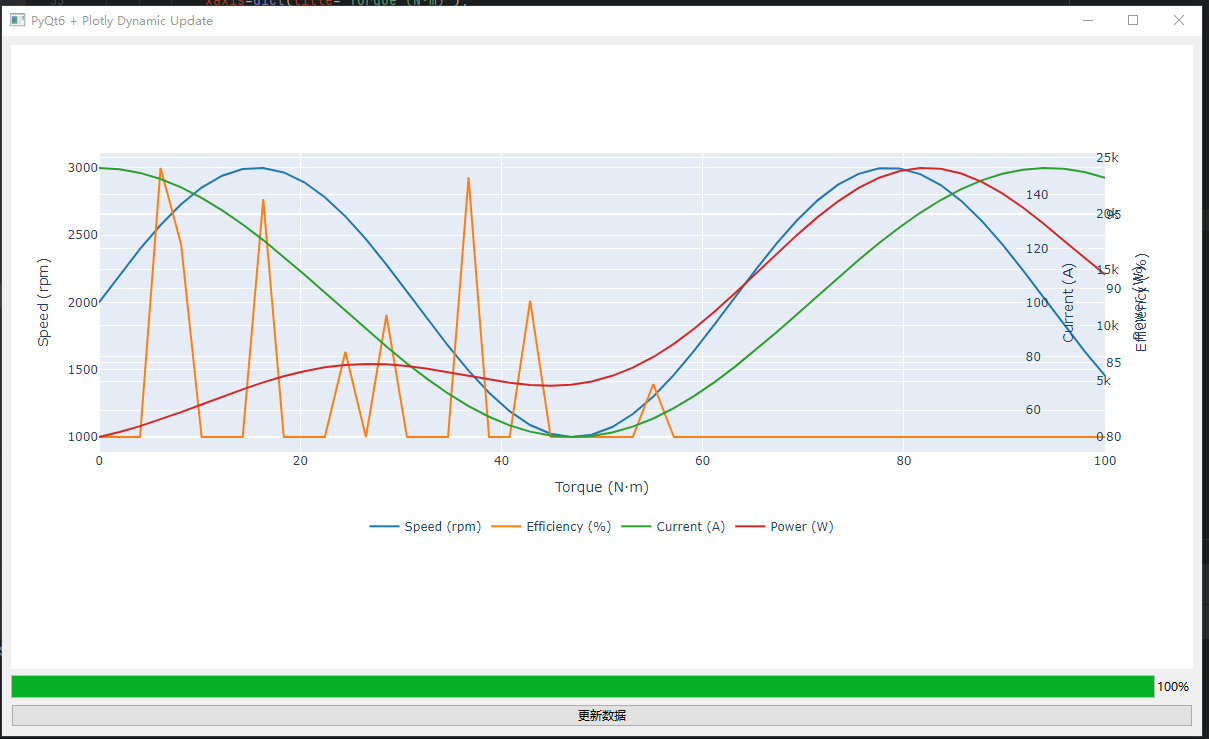The image size is (1209, 739).
Task: Click the red Power (W) legend line
Action: [750, 527]
